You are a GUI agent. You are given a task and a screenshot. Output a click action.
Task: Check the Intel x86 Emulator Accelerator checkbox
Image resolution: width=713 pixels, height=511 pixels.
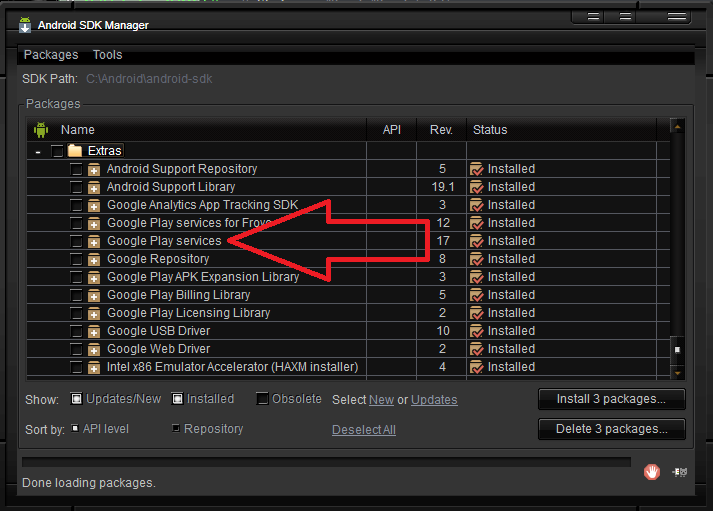[x=76, y=367]
